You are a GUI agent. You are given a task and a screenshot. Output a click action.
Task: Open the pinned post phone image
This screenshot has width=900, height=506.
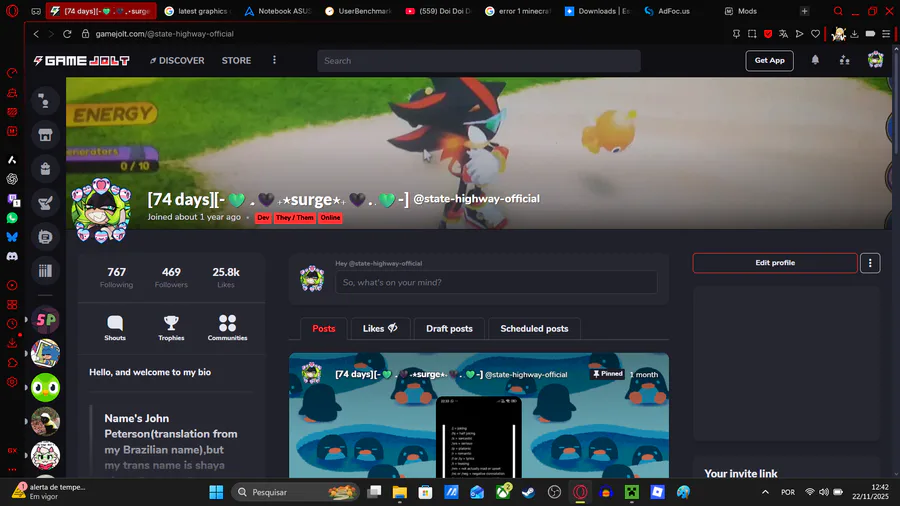click(479, 437)
